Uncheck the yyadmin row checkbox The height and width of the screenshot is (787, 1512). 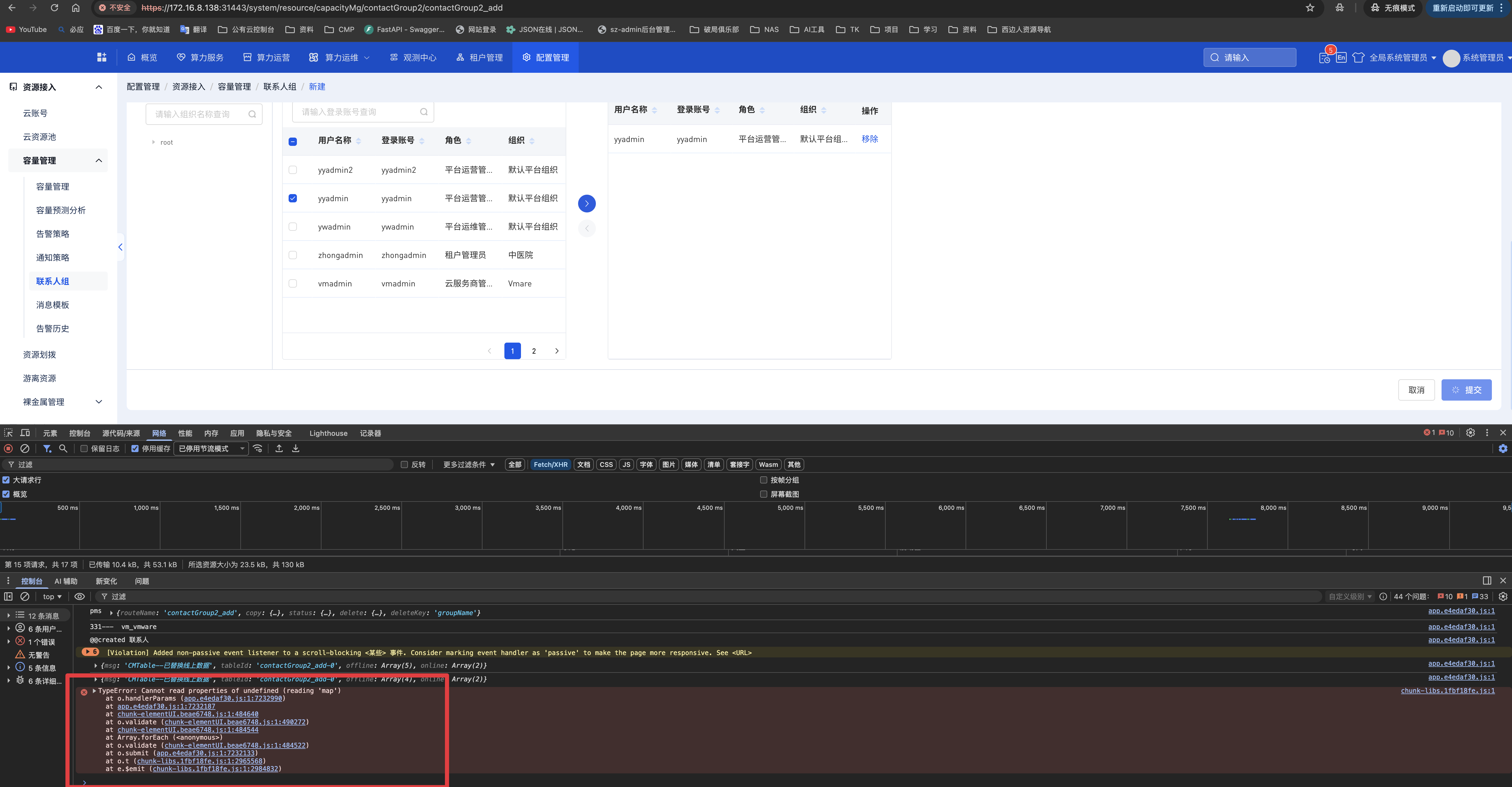click(x=293, y=198)
